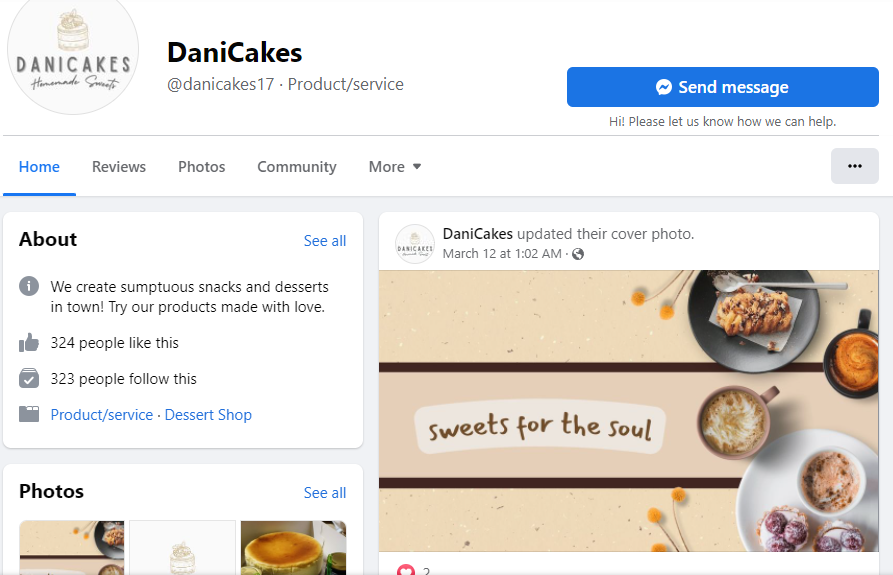Image resolution: width=893 pixels, height=575 pixels.
Task: Click the small DaniCakes avatar on post
Action: [x=415, y=244]
